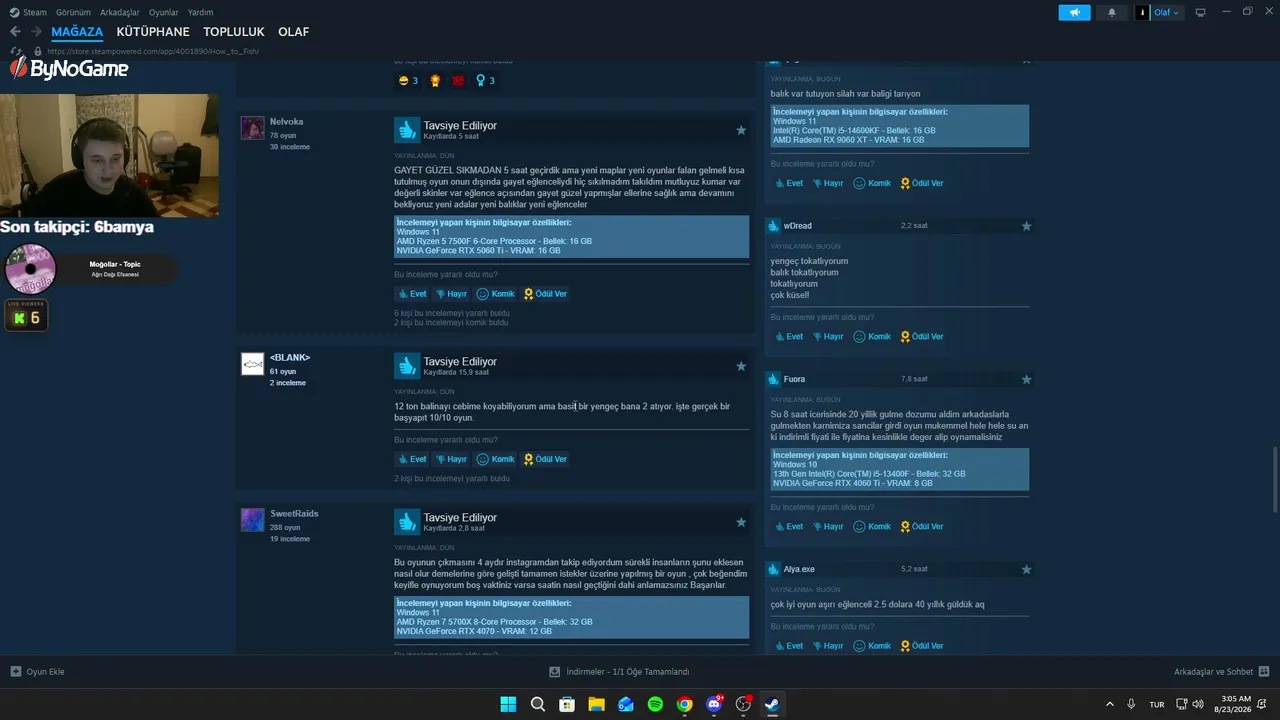The width and height of the screenshot is (1280, 720).
Task: Click the store URL address field
Action: pos(152,51)
